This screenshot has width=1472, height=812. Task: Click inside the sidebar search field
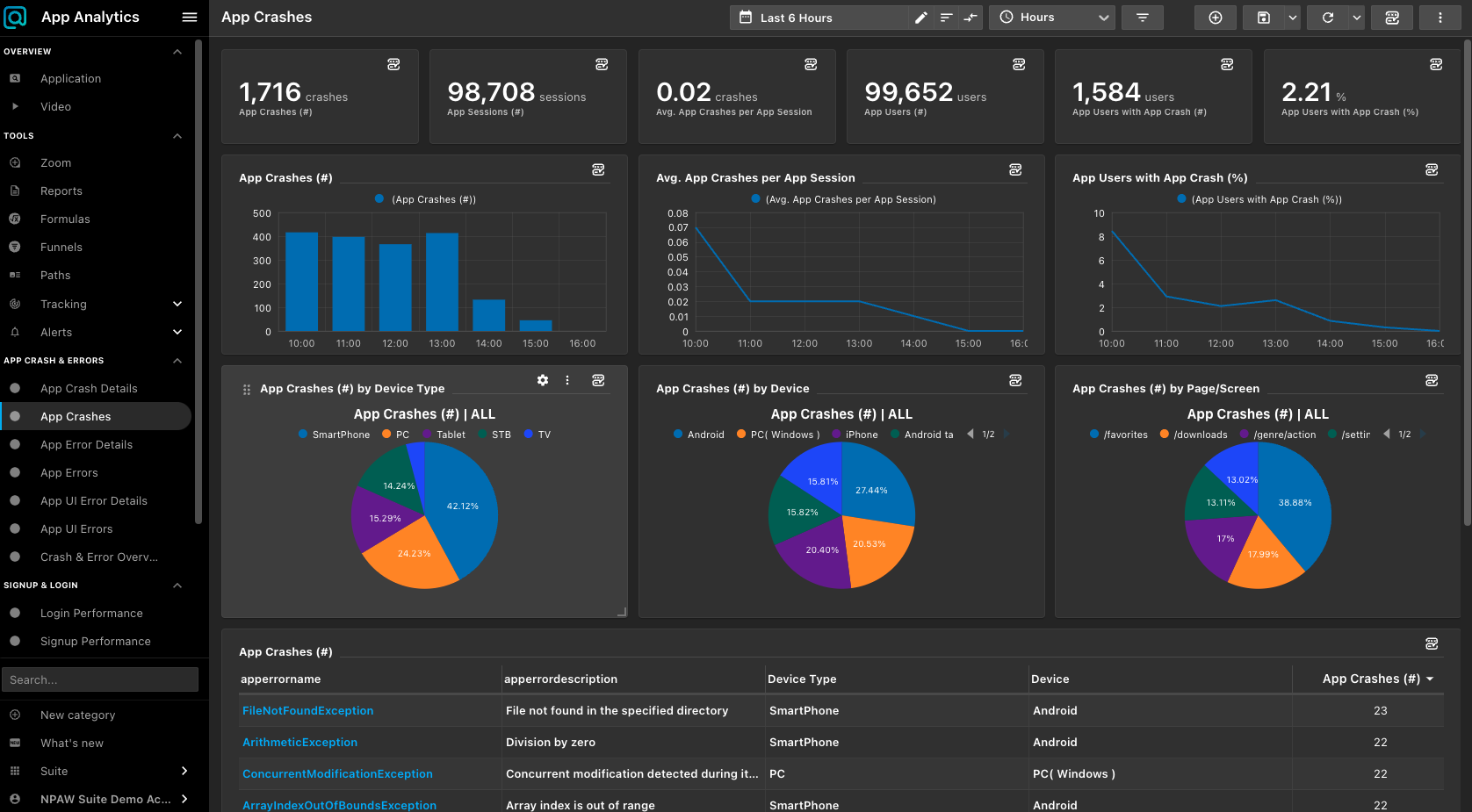[x=100, y=679]
